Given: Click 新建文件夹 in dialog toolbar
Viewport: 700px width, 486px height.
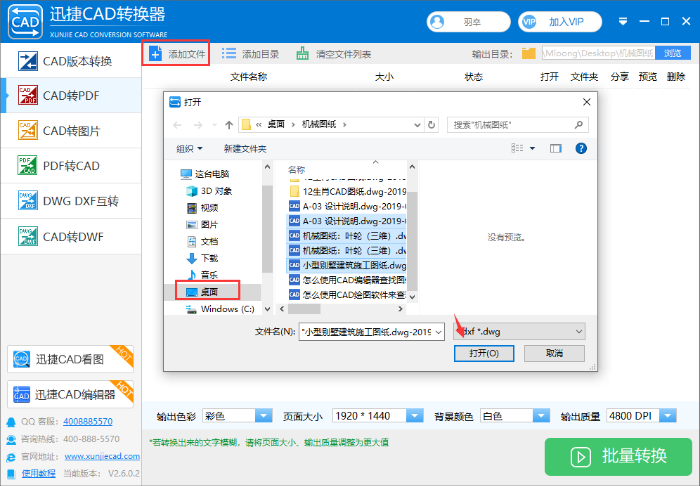Looking at the screenshot, I should pos(245,149).
